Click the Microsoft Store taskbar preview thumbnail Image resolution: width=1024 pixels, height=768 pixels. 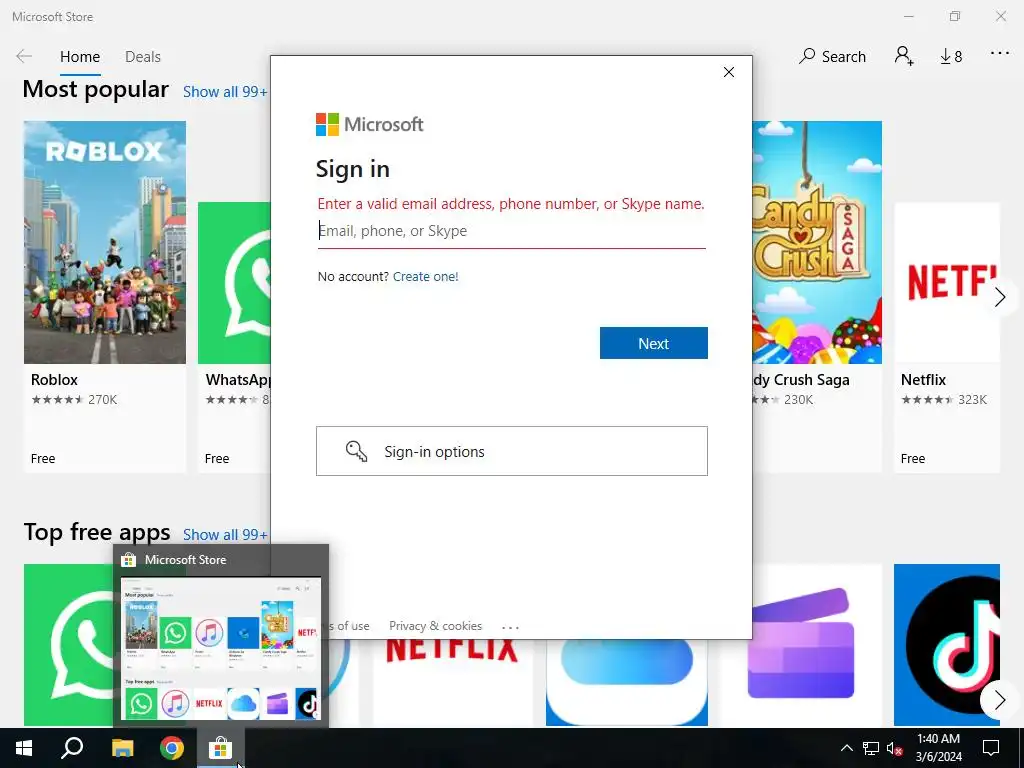221,648
